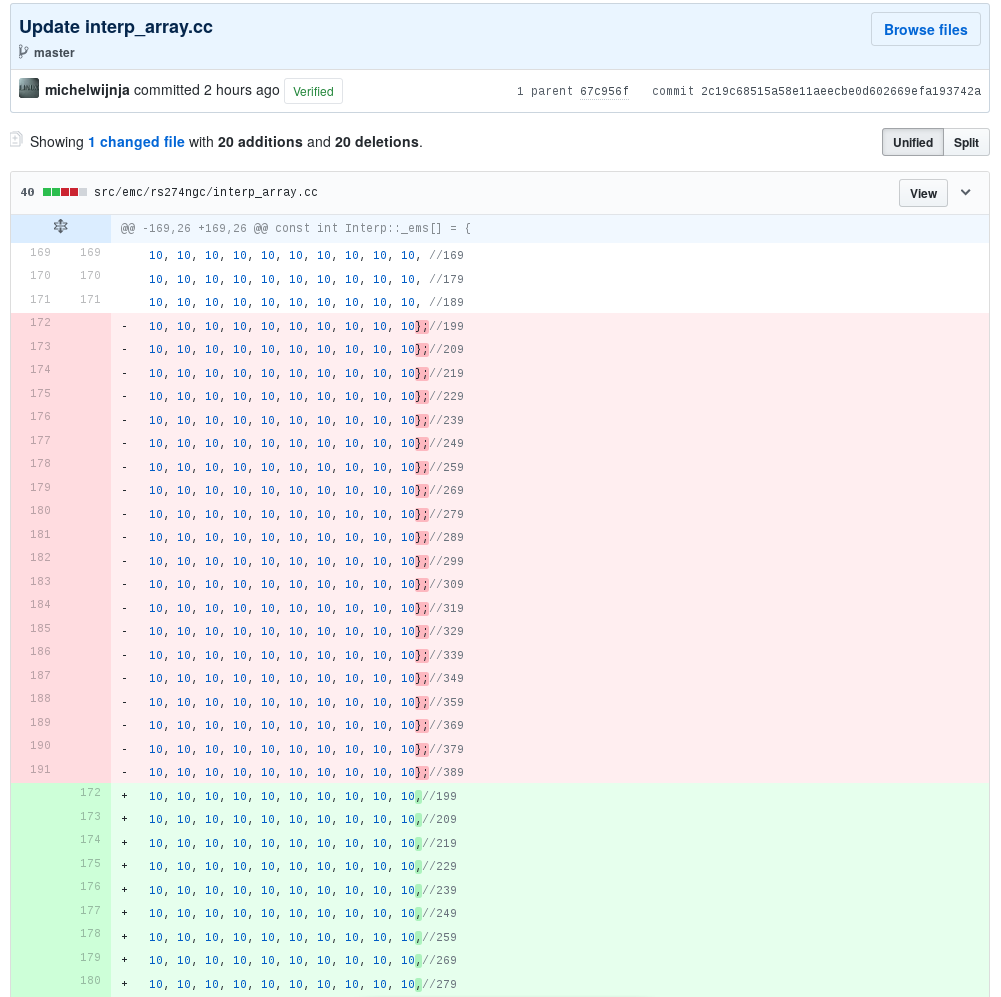Click the diffstat colored blocks indicator
This screenshot has height=997, width=1001.
tap(65, 192)
